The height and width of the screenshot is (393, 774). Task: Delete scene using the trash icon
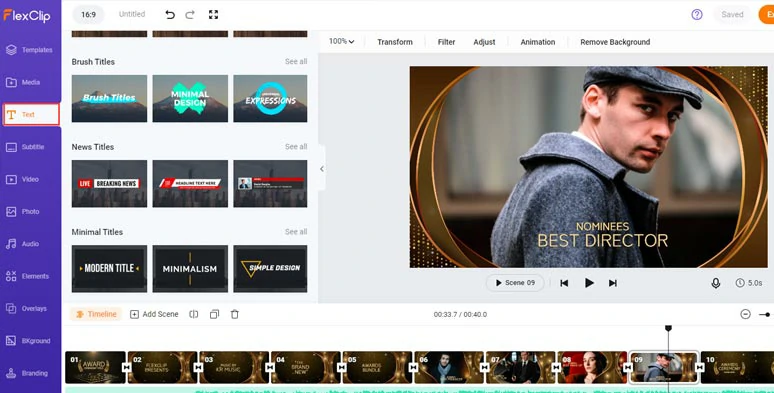(x=235, y=314)
